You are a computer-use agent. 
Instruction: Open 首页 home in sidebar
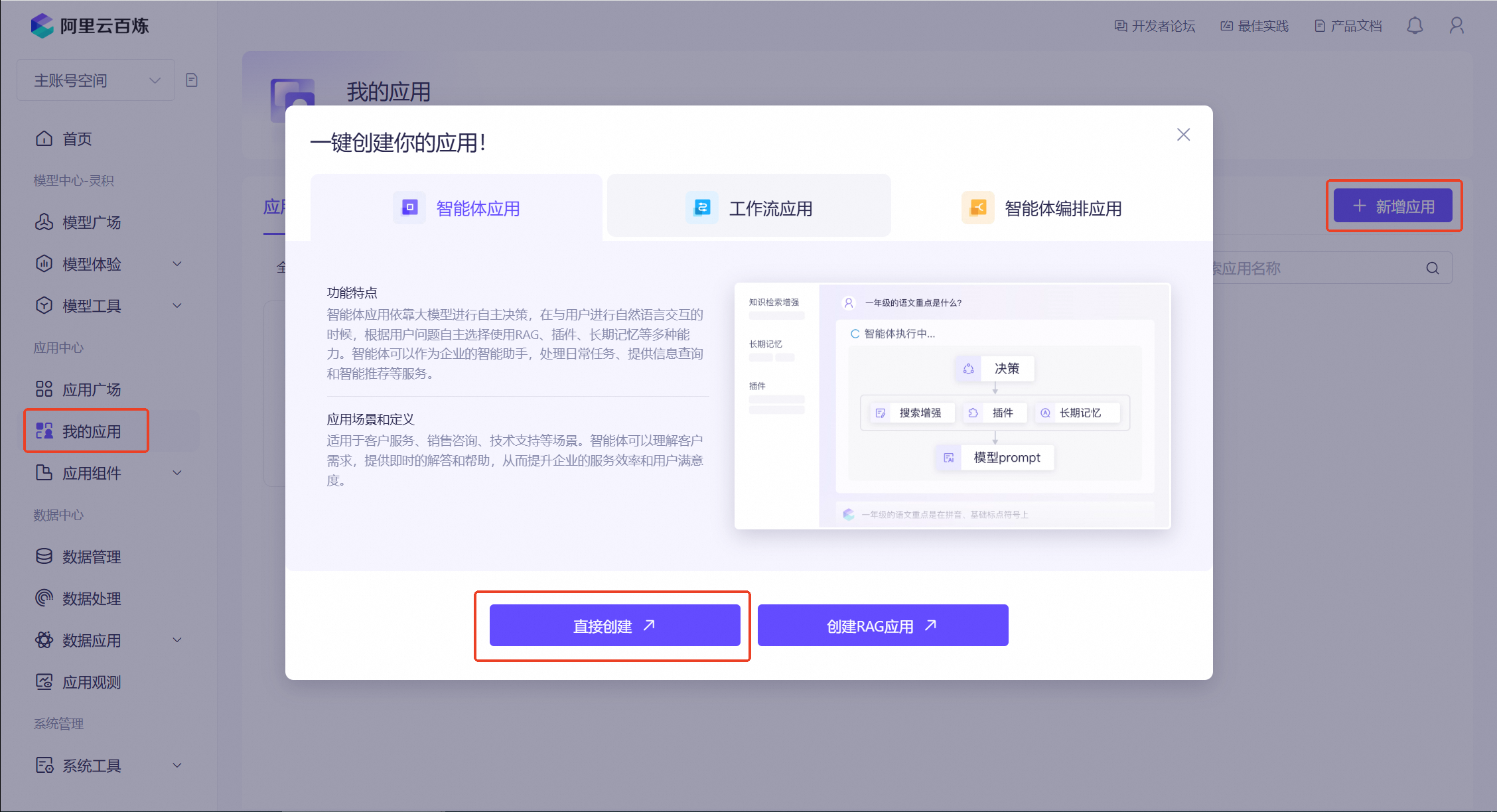(x=77, y=139)
